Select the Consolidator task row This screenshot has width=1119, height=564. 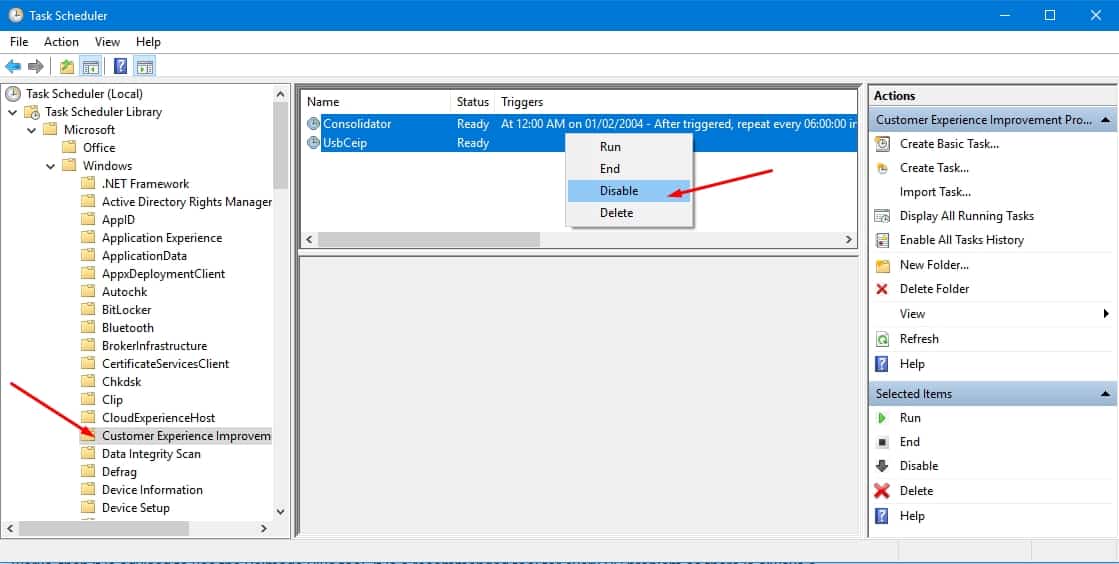click(579, 124)
